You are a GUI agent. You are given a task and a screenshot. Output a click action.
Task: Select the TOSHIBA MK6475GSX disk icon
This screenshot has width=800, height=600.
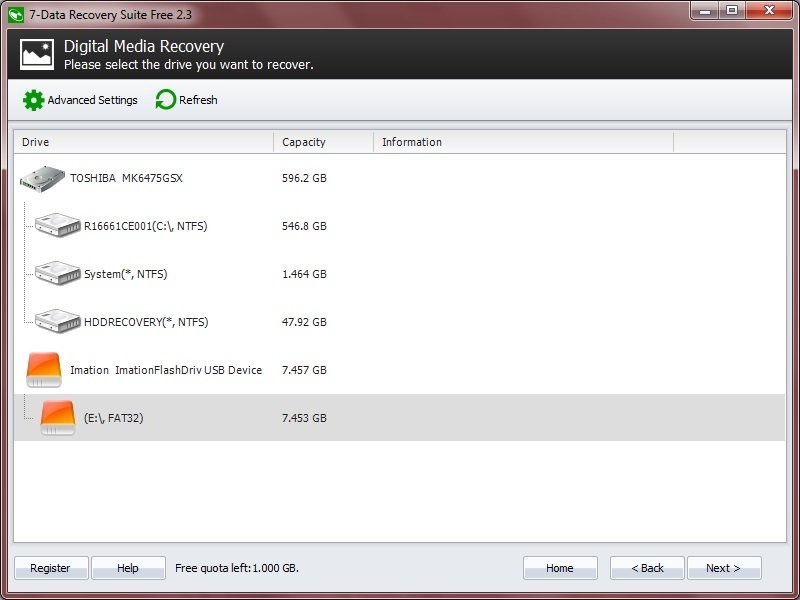40,178
